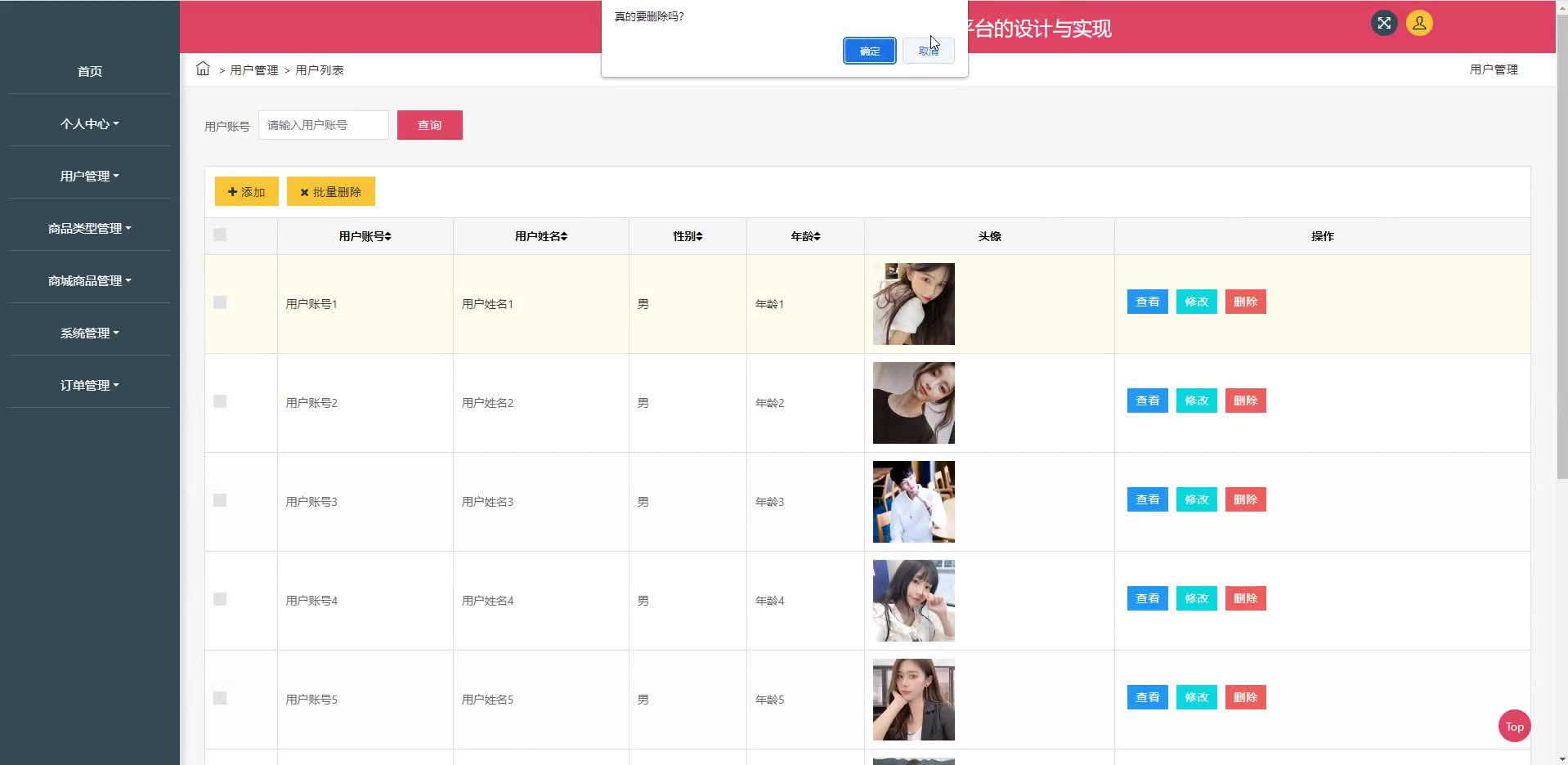Check the row checkbox for 用户账号1
1568x765 pixels.
[220, 302]
